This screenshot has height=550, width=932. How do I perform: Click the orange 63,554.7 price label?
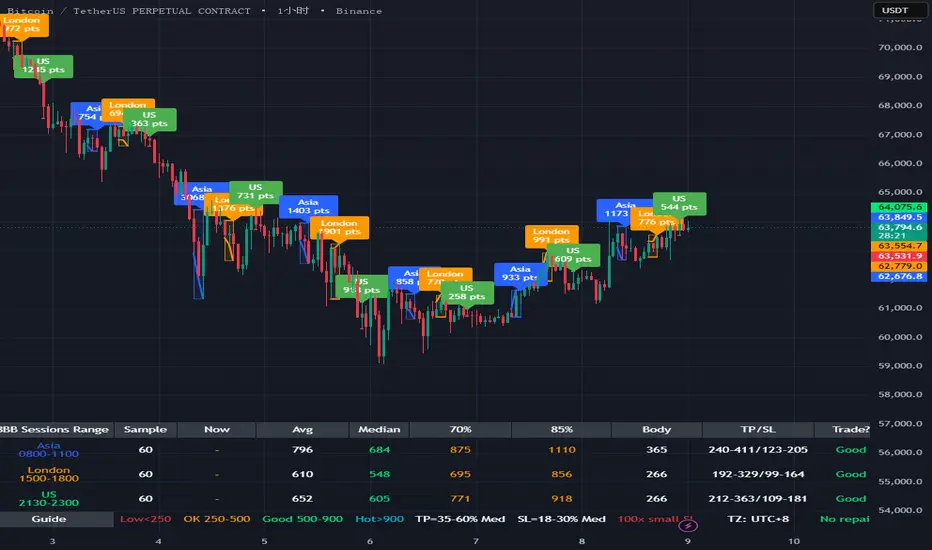pyautogui.click(x=899, y=246)
